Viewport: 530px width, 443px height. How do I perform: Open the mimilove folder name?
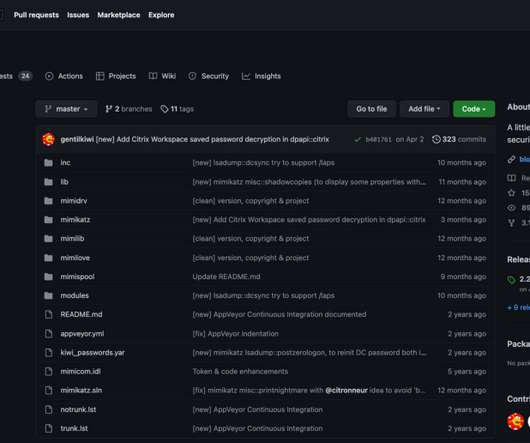point(75,258)
